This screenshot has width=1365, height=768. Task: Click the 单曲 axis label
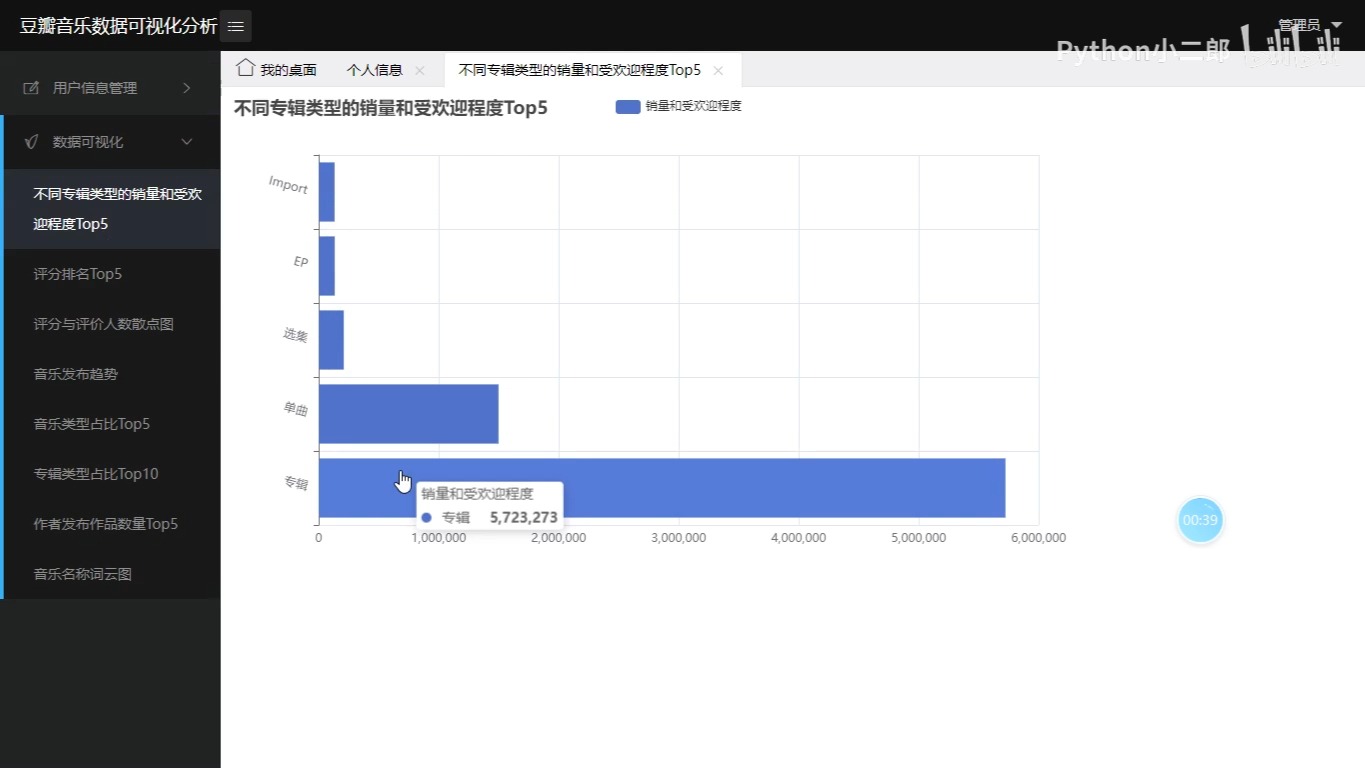click(x=295, y=409)
